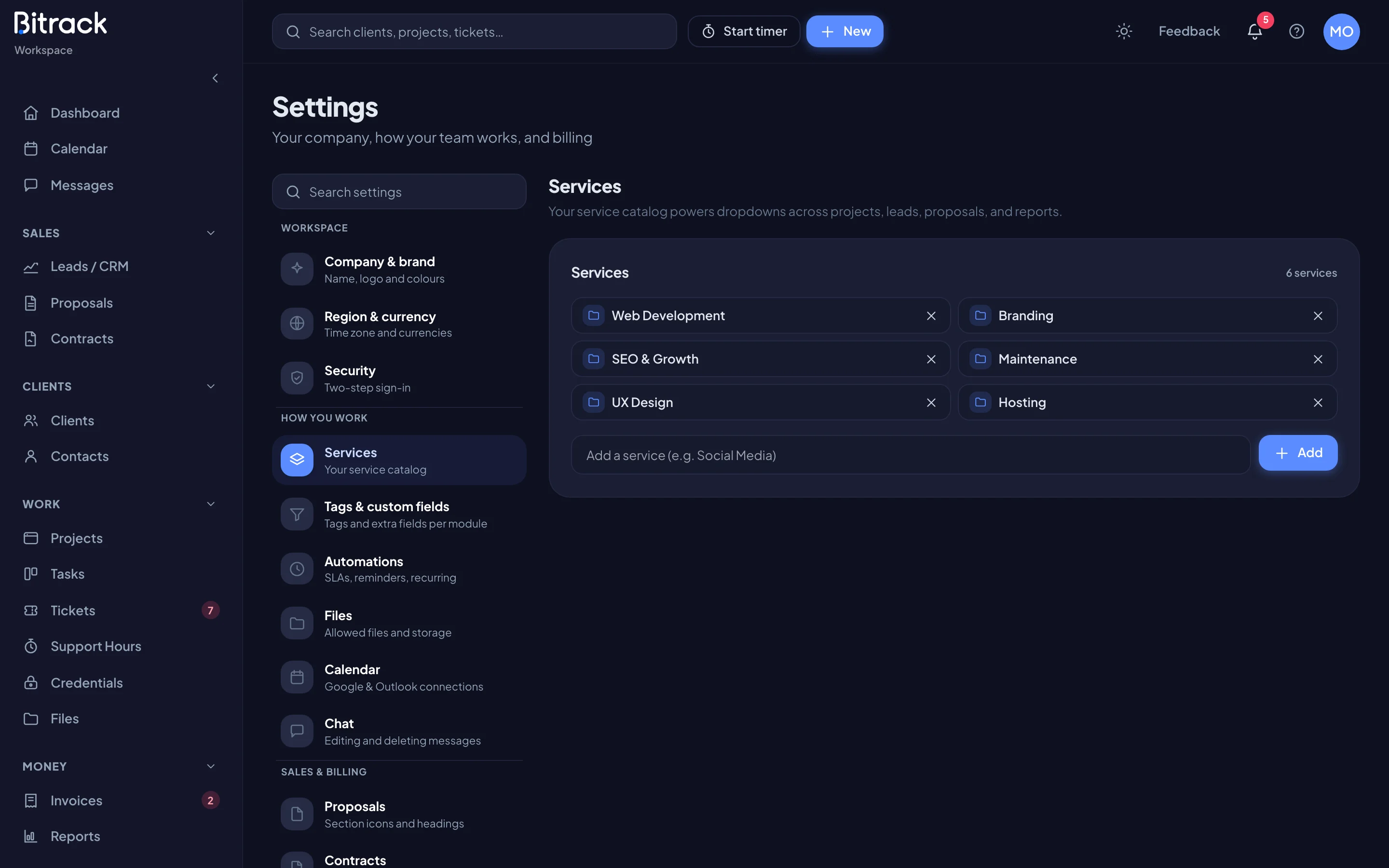Collapse the CLIENTS section
Viewport: 1389px width, 868px height.
coord(211,386)
